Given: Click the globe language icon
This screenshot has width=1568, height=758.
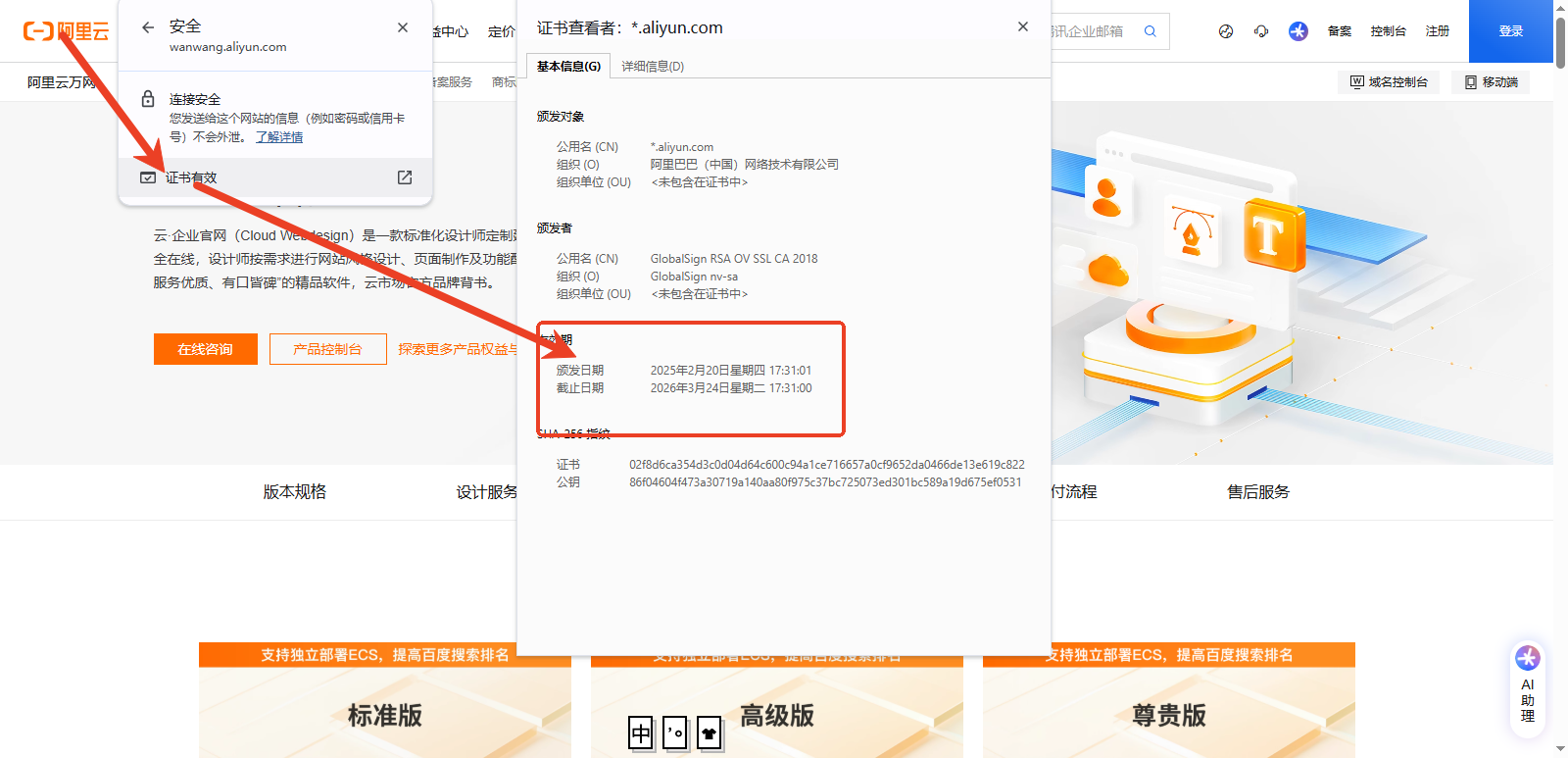Looking at the screenshot, I should (1226, 31).
